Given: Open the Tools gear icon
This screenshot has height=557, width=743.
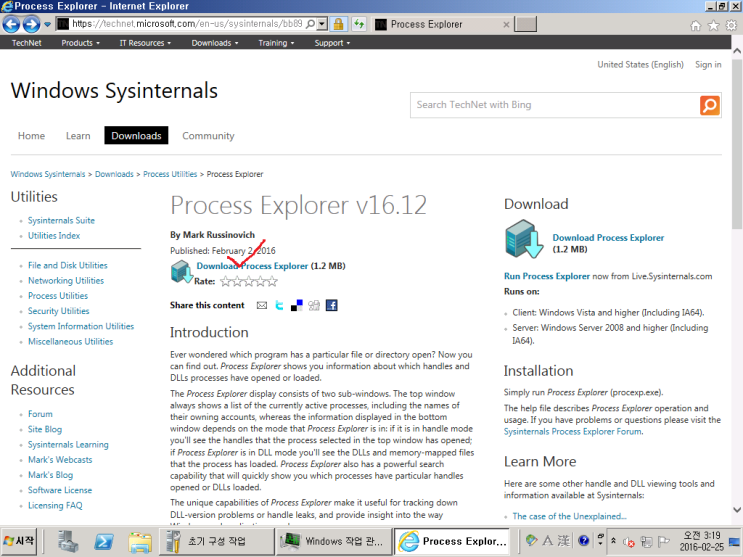Looking at the screenshot, I should pyautogui.click(x=731, y=26).
